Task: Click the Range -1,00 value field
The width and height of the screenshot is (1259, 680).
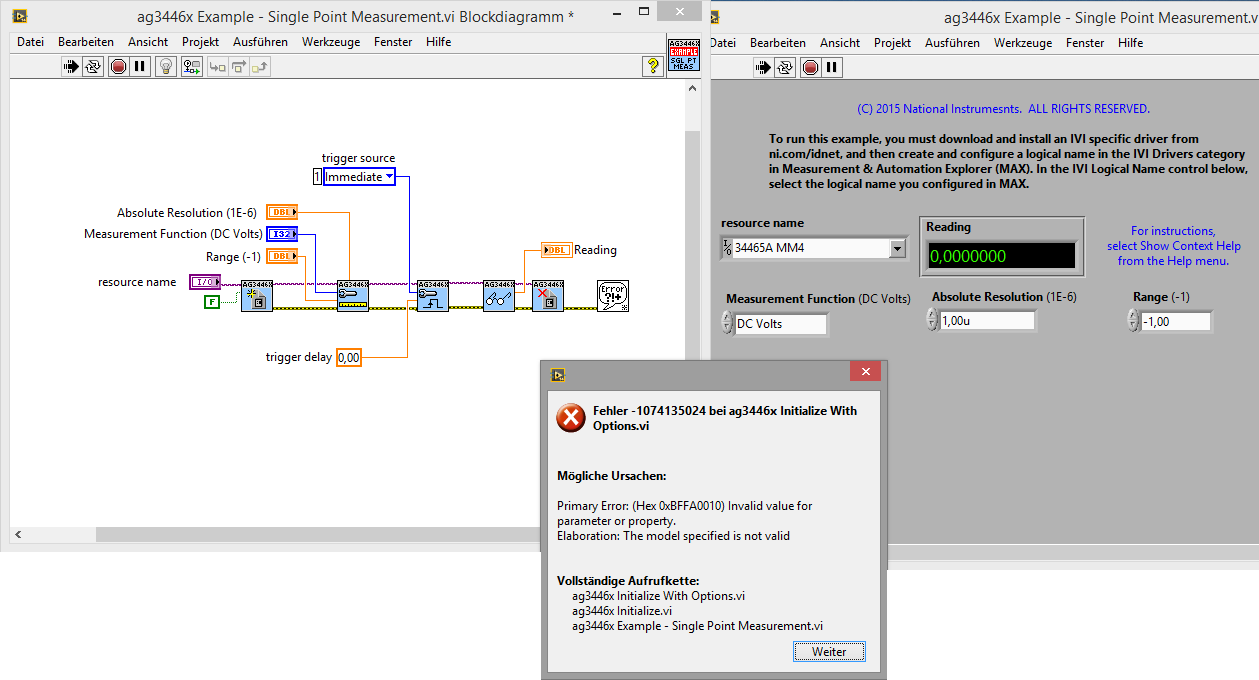Action: click(x=1176, y=322)
